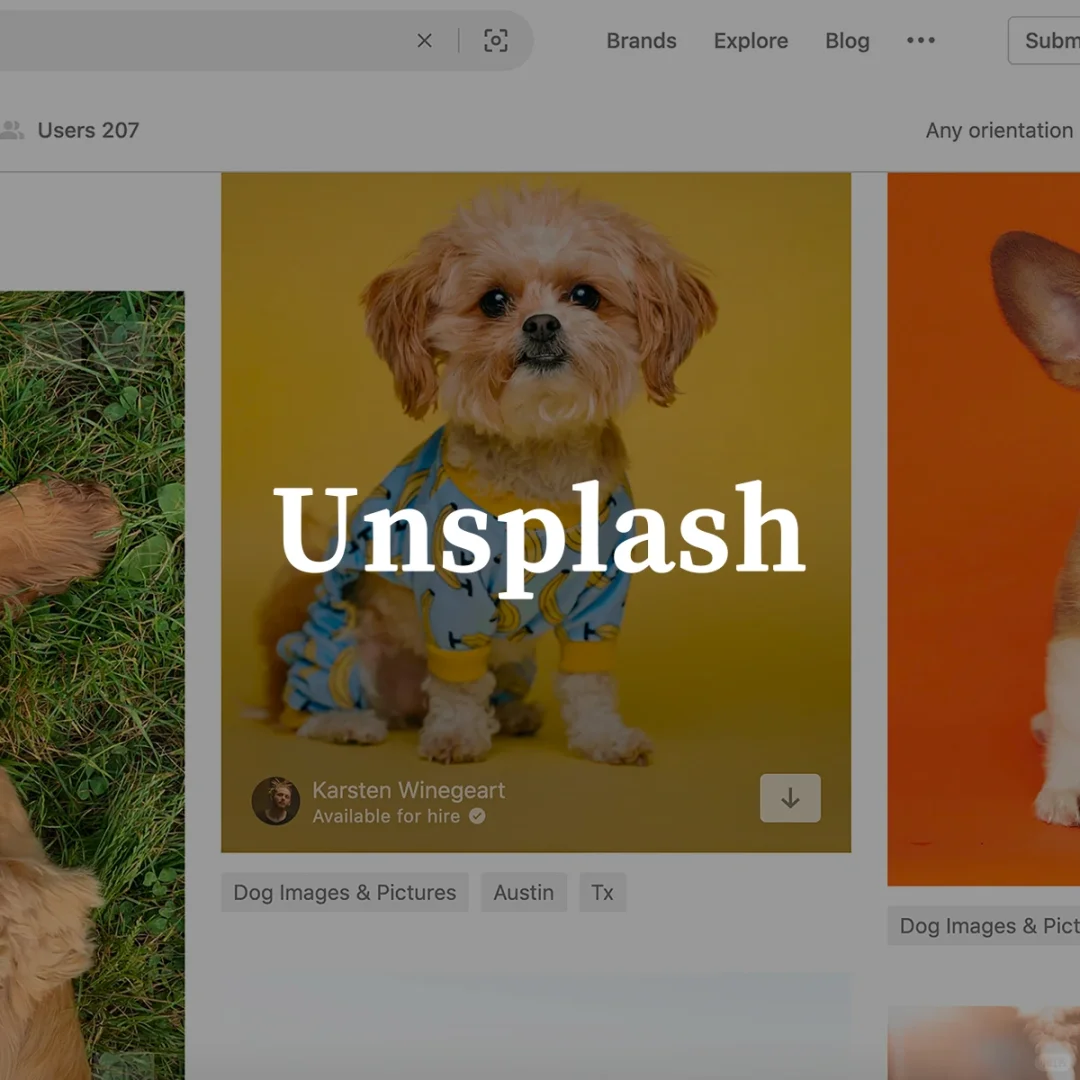Go to the Blog

[x=847, y=41]
